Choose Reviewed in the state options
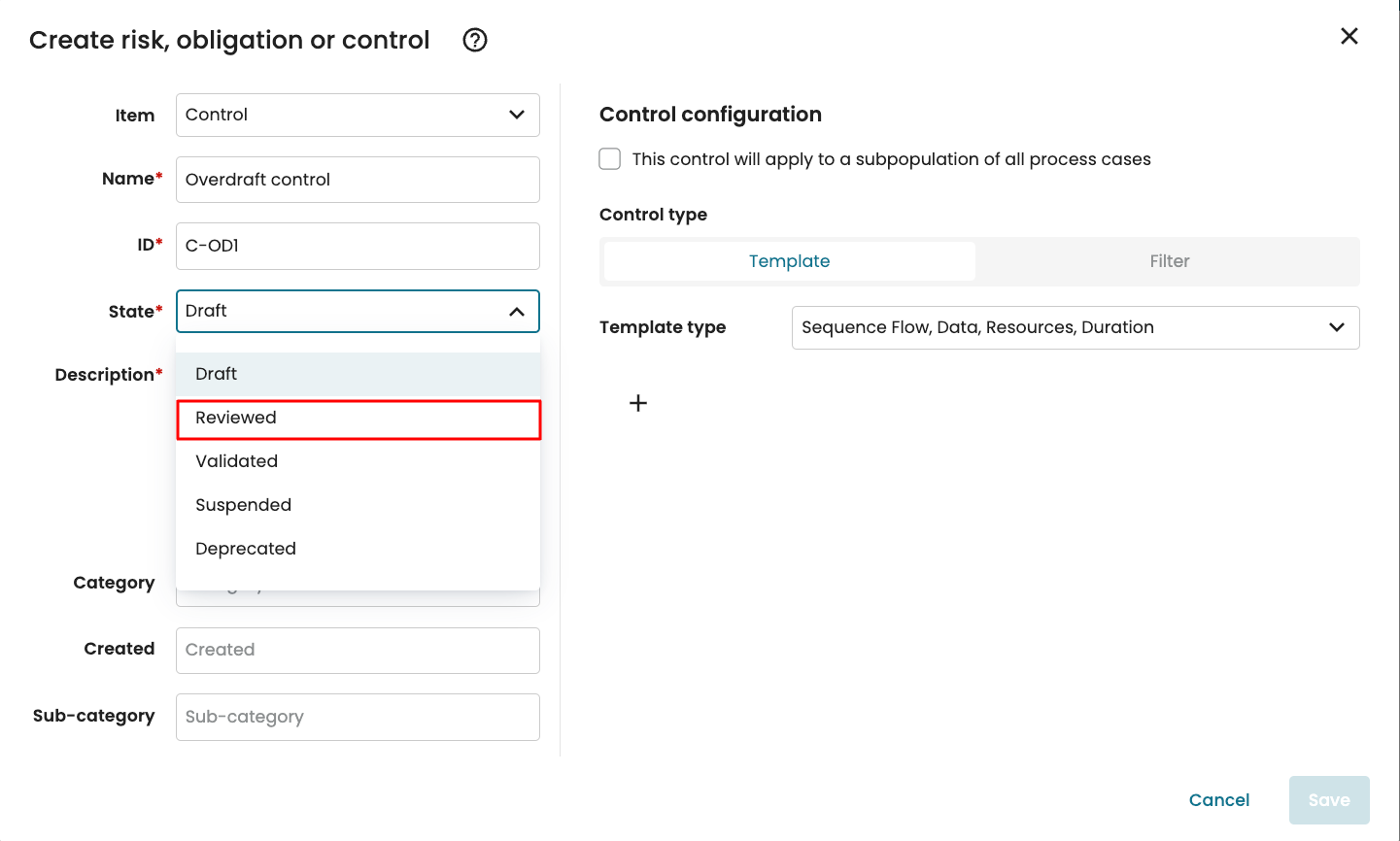Screen dimensions: 1400x841 coord(357,419)
